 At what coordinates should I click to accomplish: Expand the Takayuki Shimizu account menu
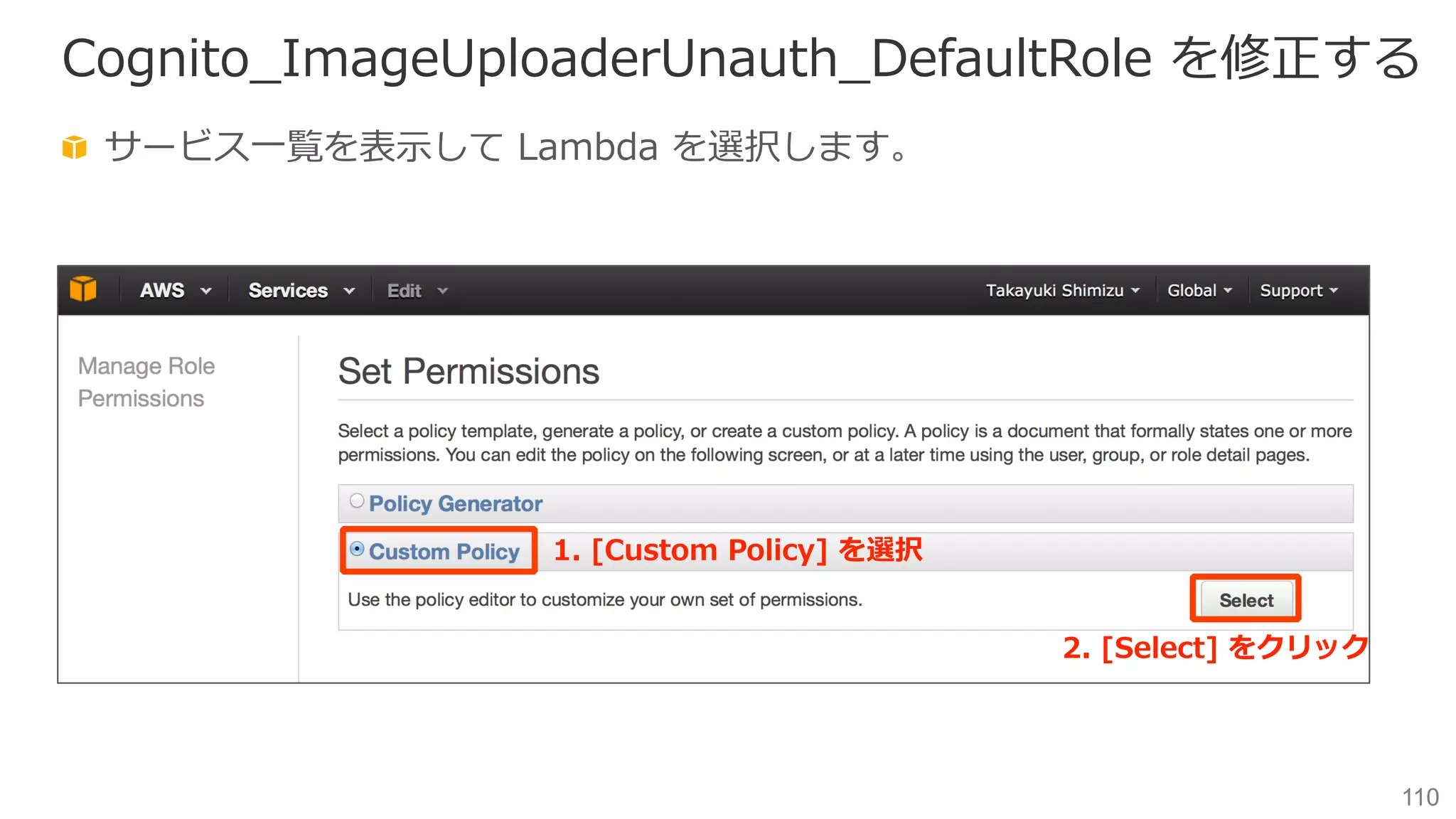coord(1062,290)
